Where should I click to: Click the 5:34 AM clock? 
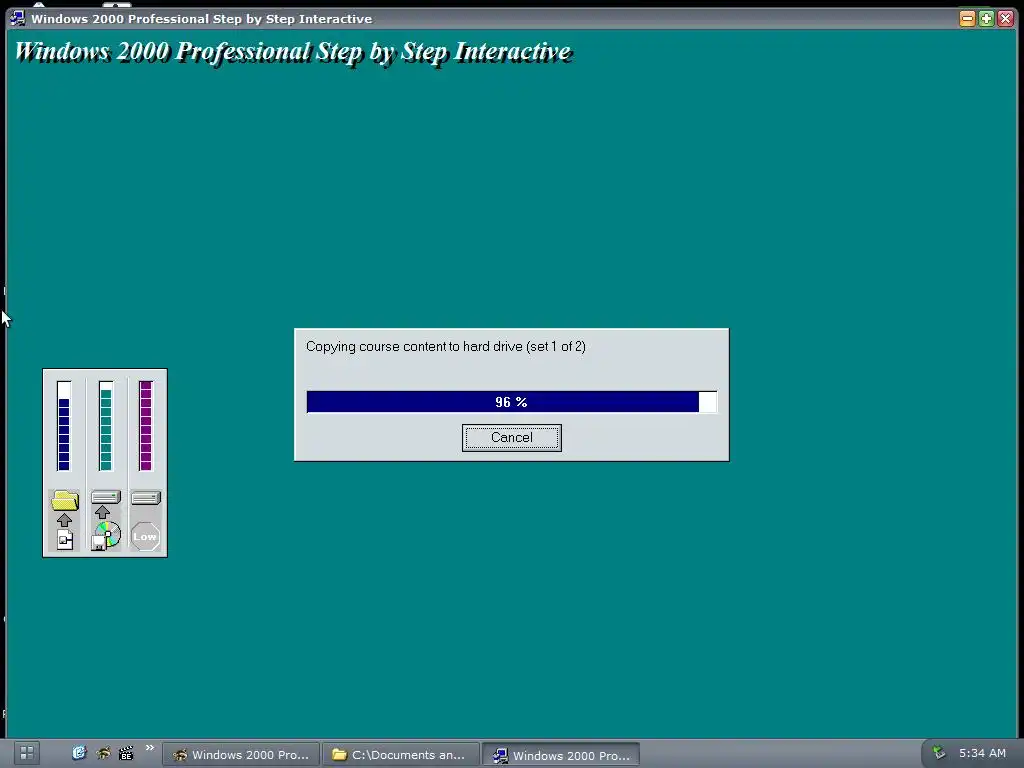tap(982, 753)
